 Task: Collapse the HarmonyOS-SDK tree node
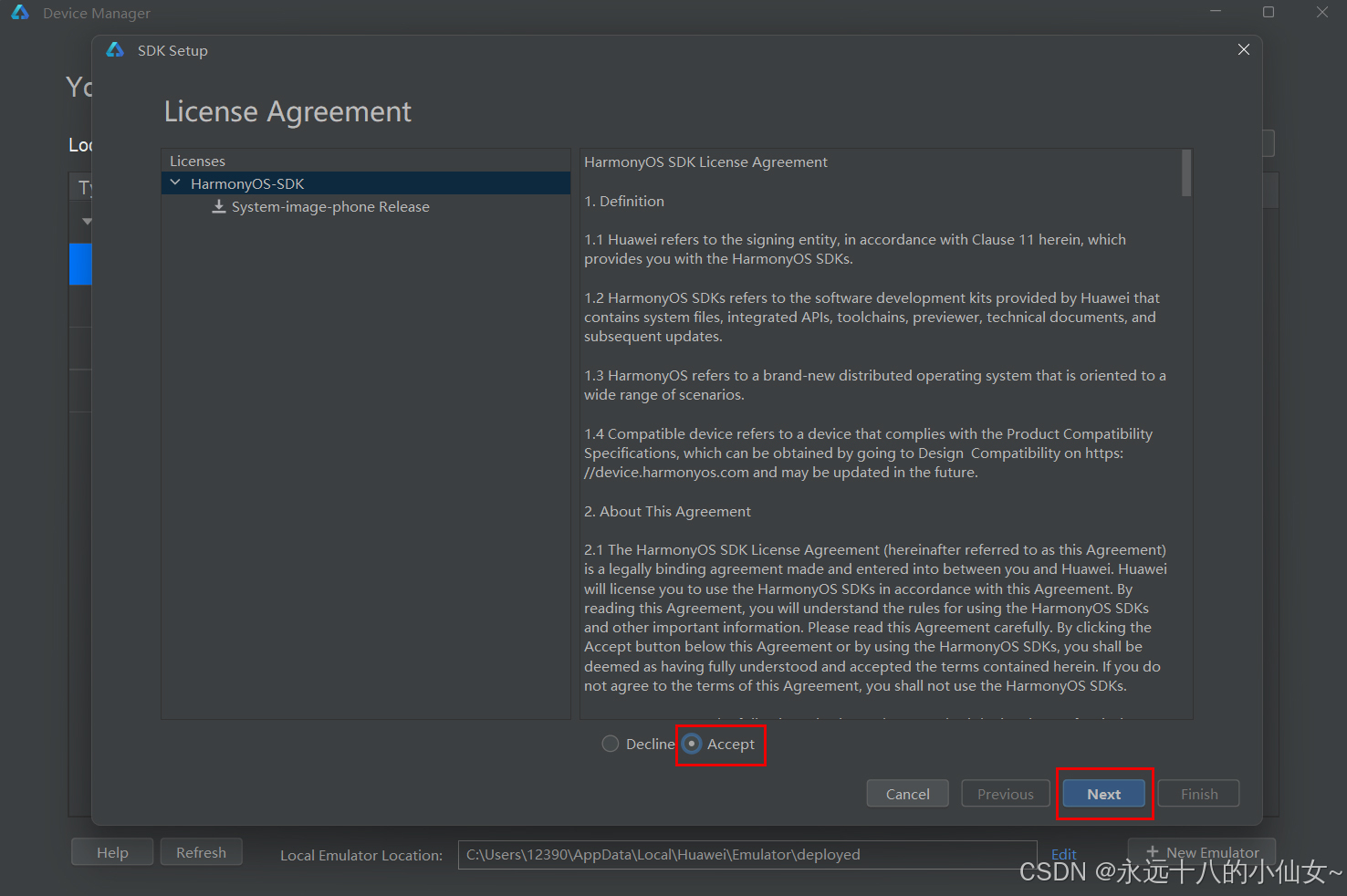(175, 183)
